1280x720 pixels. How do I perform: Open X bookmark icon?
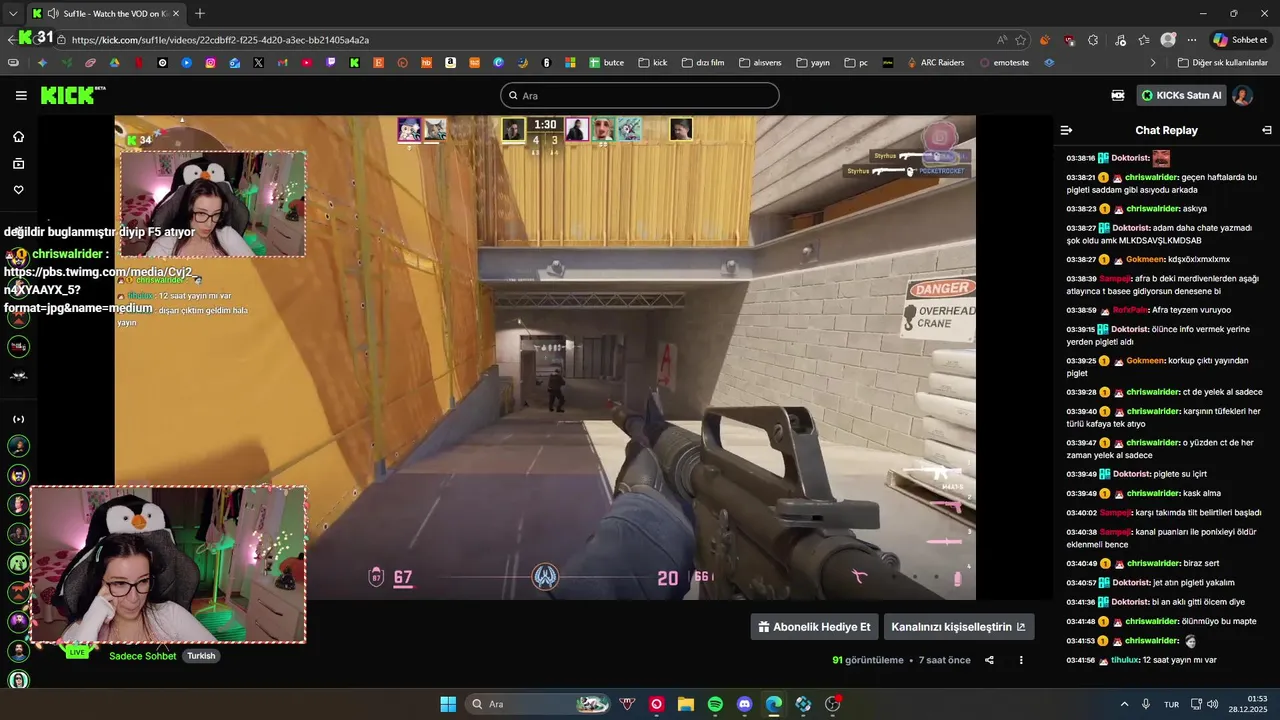[x=258, y=62]
